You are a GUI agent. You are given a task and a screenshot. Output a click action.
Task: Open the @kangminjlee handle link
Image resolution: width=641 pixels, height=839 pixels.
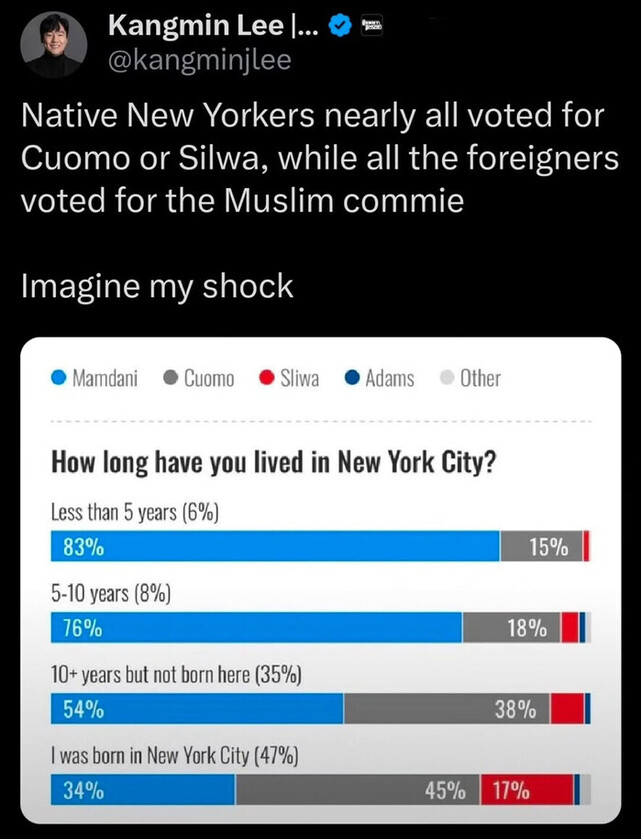click(197, 61)
